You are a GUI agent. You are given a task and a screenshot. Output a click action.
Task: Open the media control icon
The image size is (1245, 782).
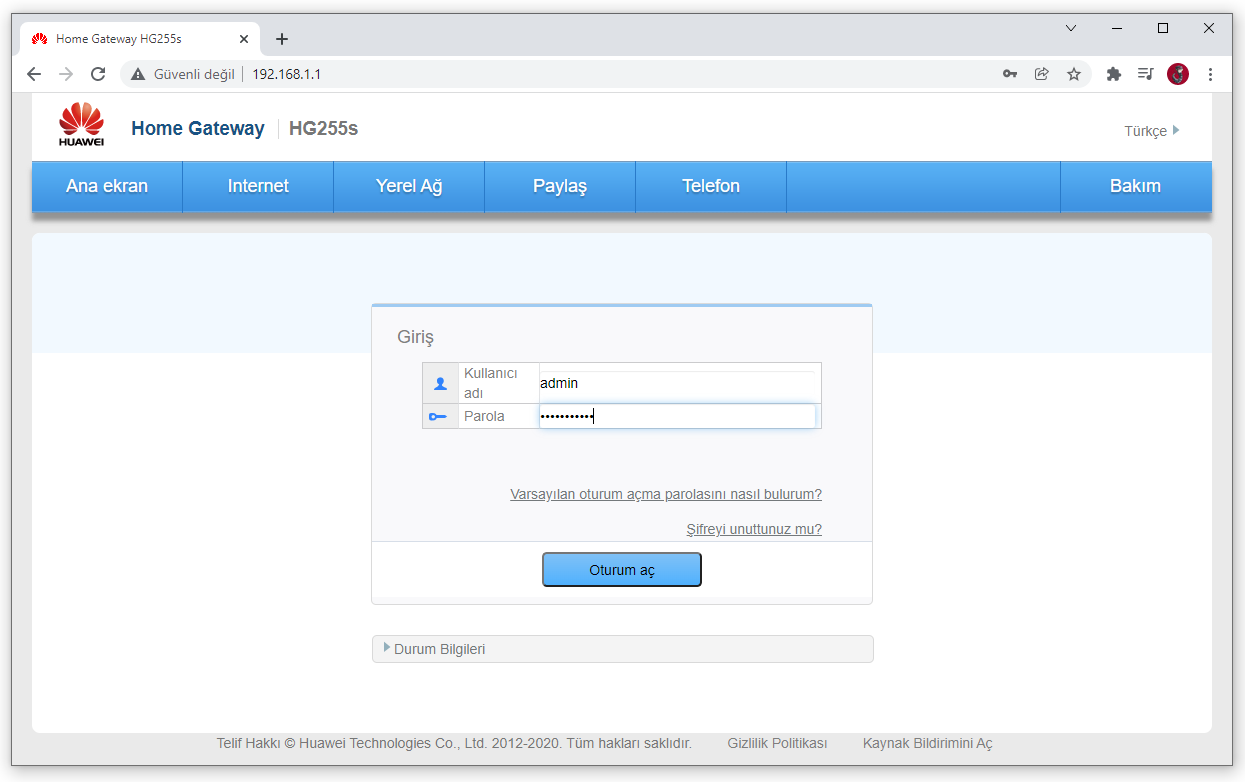[x=1146, y=74]
